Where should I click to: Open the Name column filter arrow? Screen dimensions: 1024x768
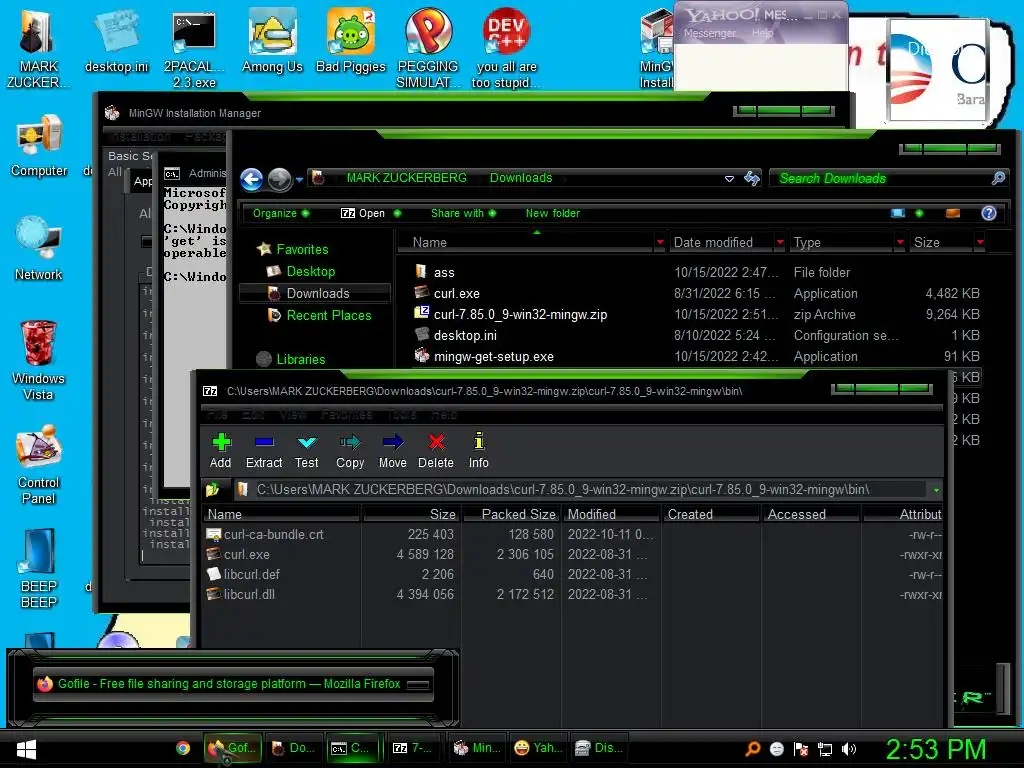660,242
